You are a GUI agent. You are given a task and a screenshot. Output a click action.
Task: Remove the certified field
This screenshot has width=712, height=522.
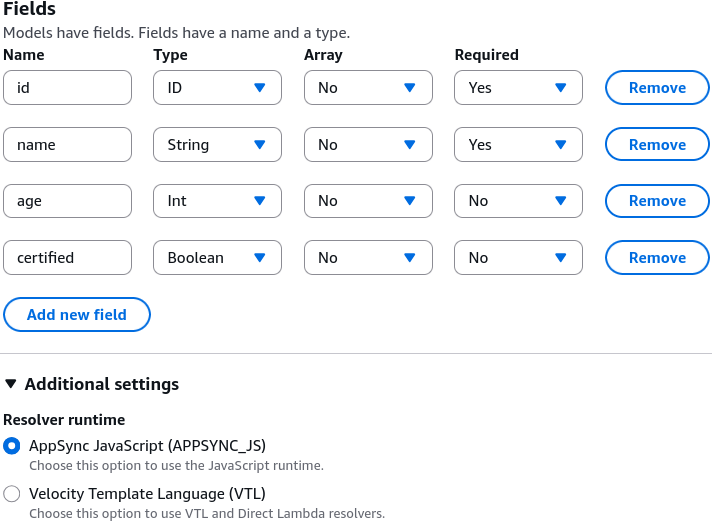[657, 257]
